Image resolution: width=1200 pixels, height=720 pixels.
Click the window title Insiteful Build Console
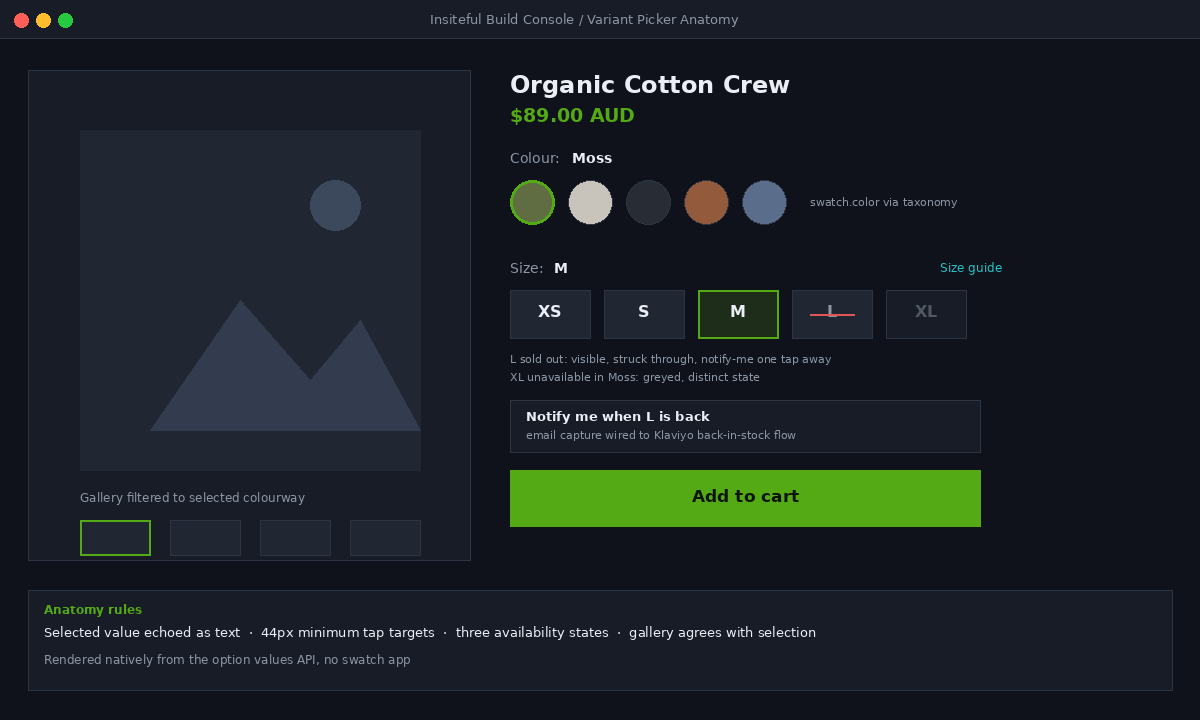[584, 20]
